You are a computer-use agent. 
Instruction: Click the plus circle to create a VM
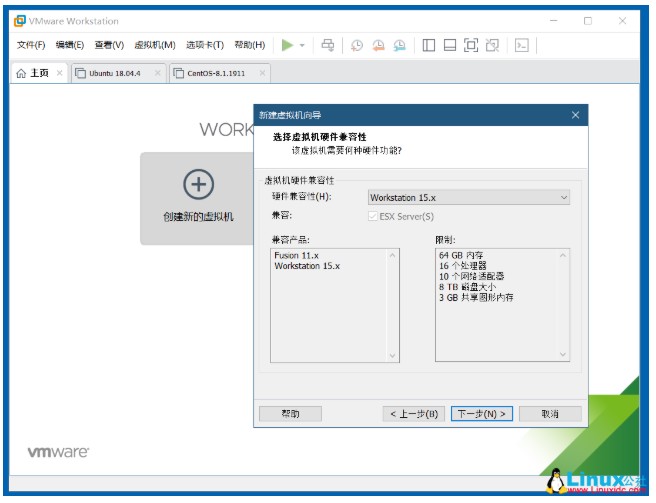click(198, 184)
